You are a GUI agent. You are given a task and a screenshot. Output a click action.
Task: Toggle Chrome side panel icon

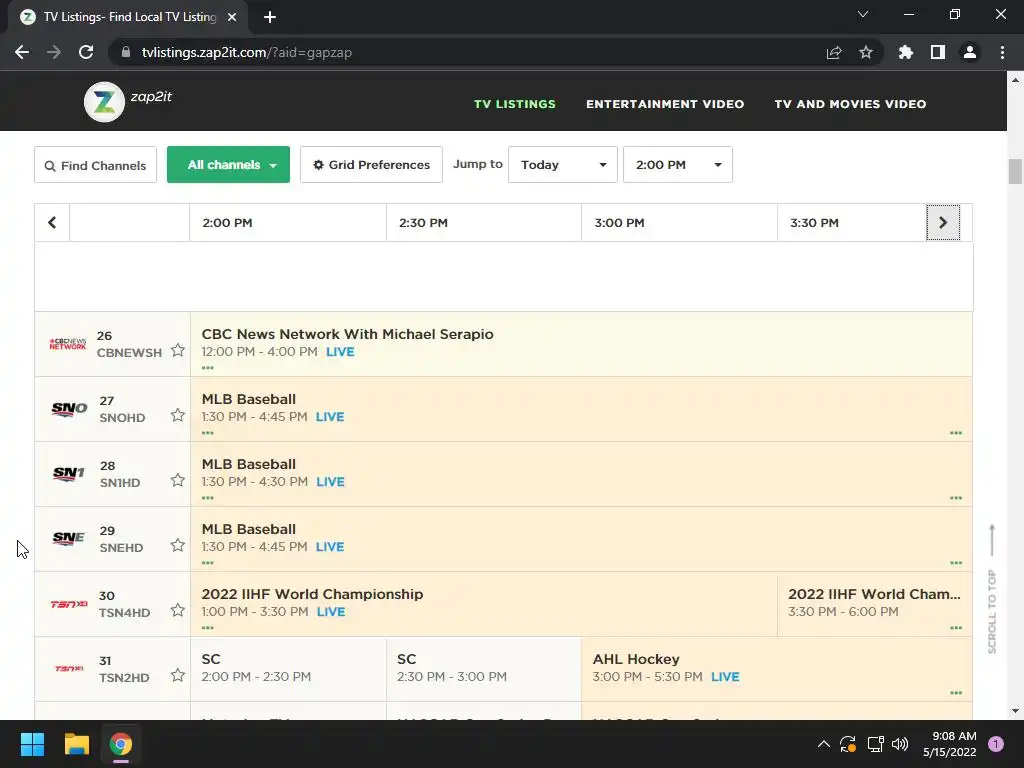[938, 52]
